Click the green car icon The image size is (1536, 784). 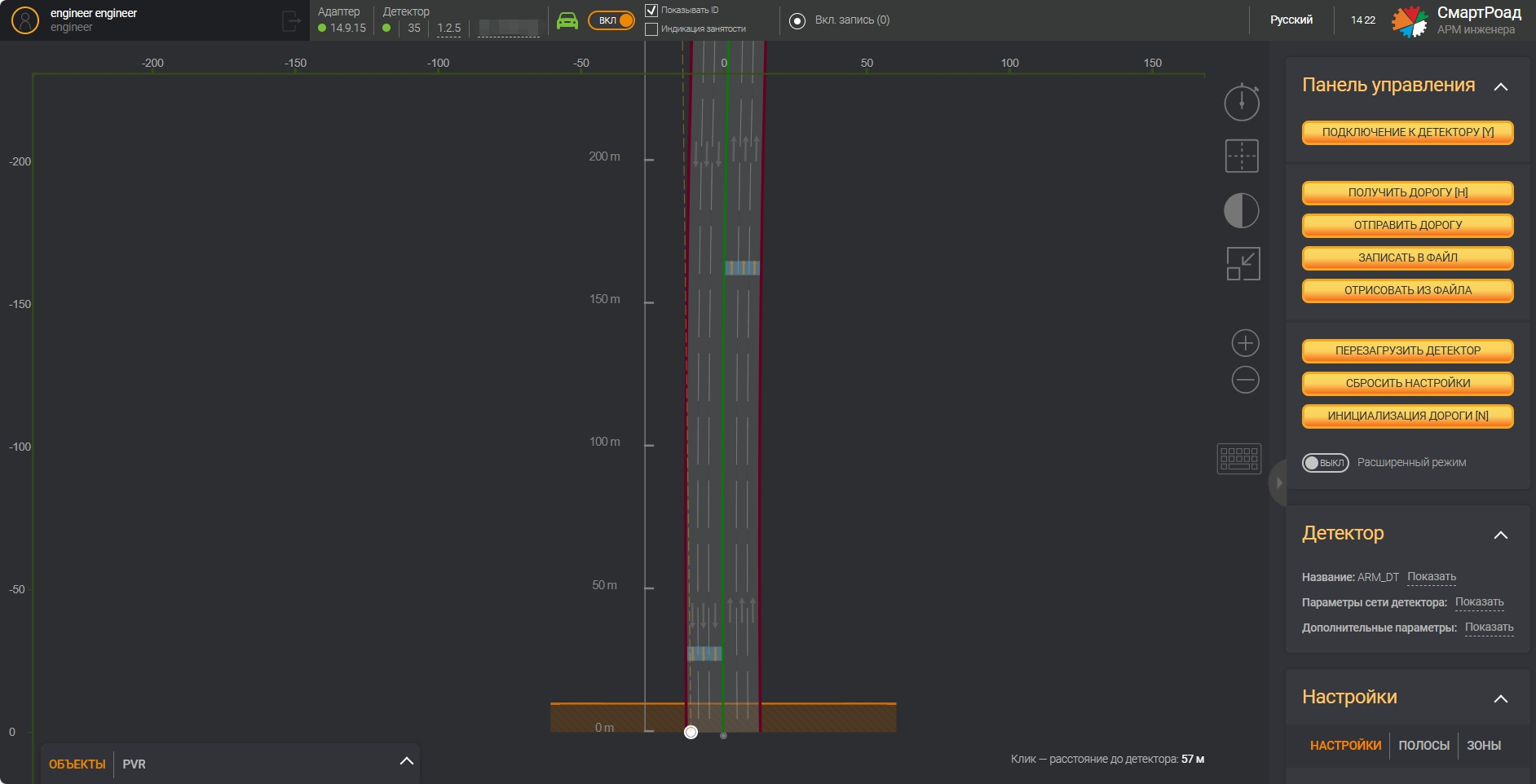click(567, 20)
